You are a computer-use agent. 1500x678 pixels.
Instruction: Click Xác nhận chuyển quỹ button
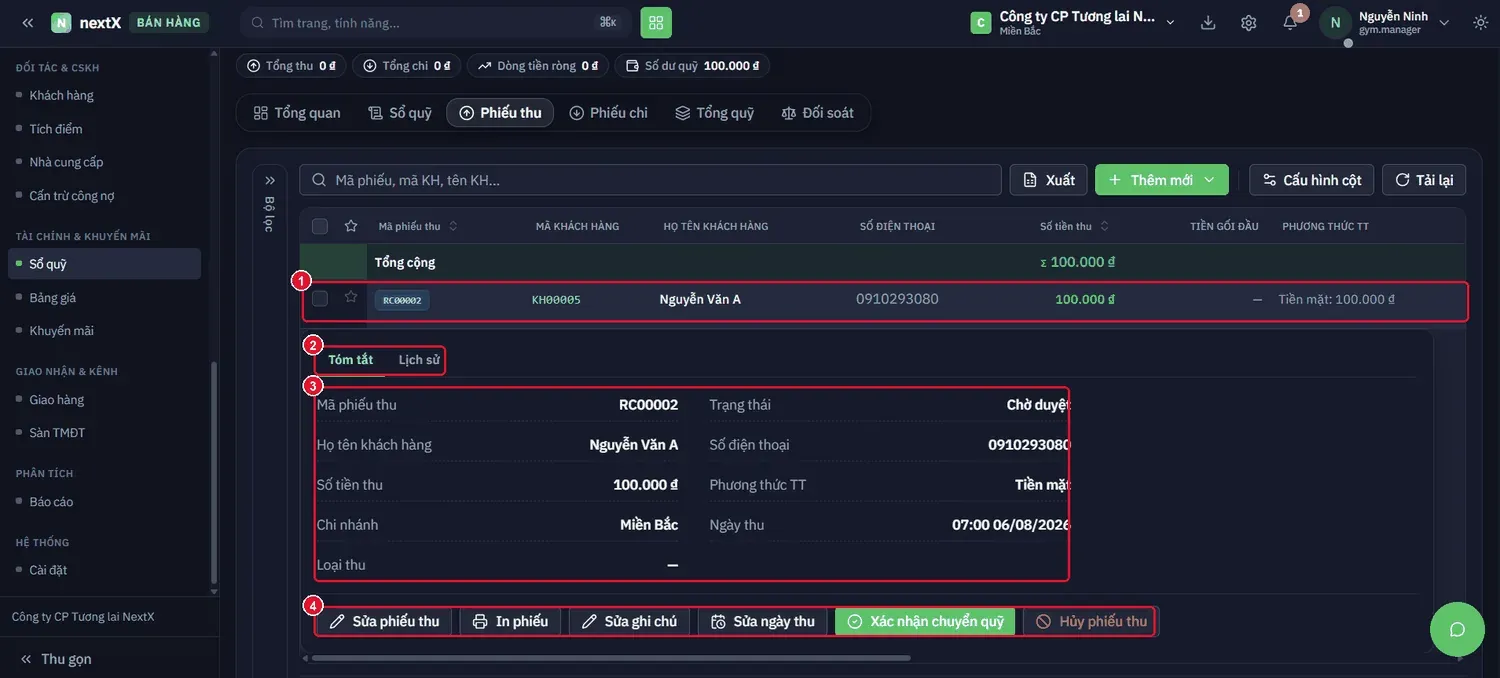[x=925, y=621]
